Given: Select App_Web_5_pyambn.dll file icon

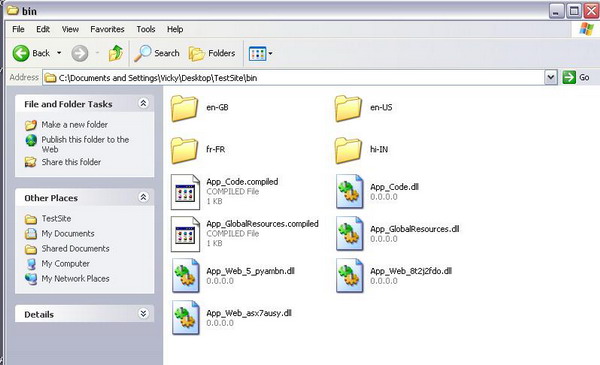Looking at the screenshot, I should click(186, 276).
